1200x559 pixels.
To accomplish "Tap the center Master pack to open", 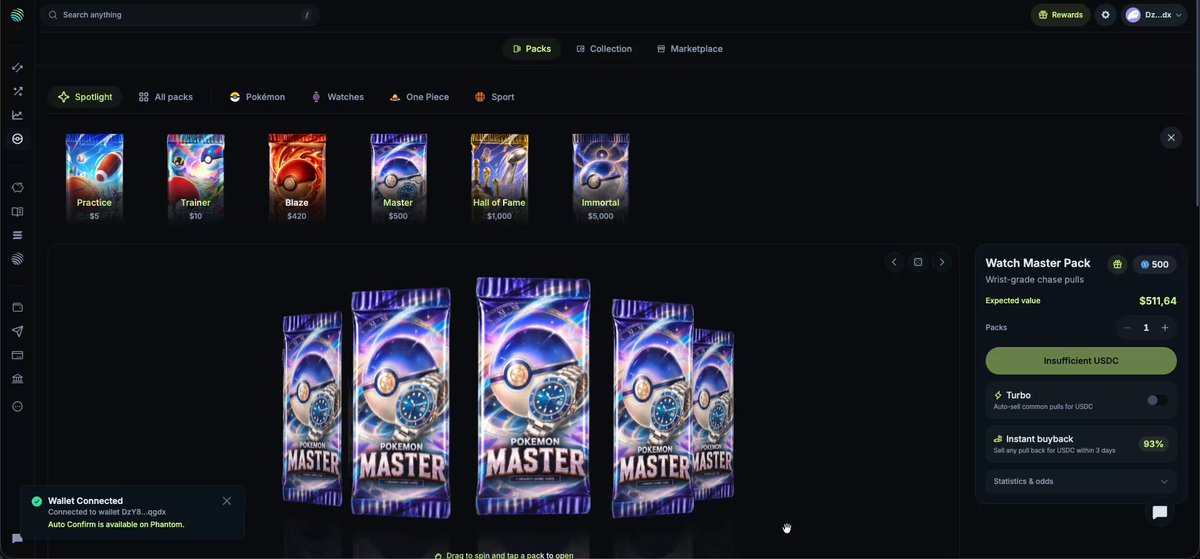I will tap(534, 395).
